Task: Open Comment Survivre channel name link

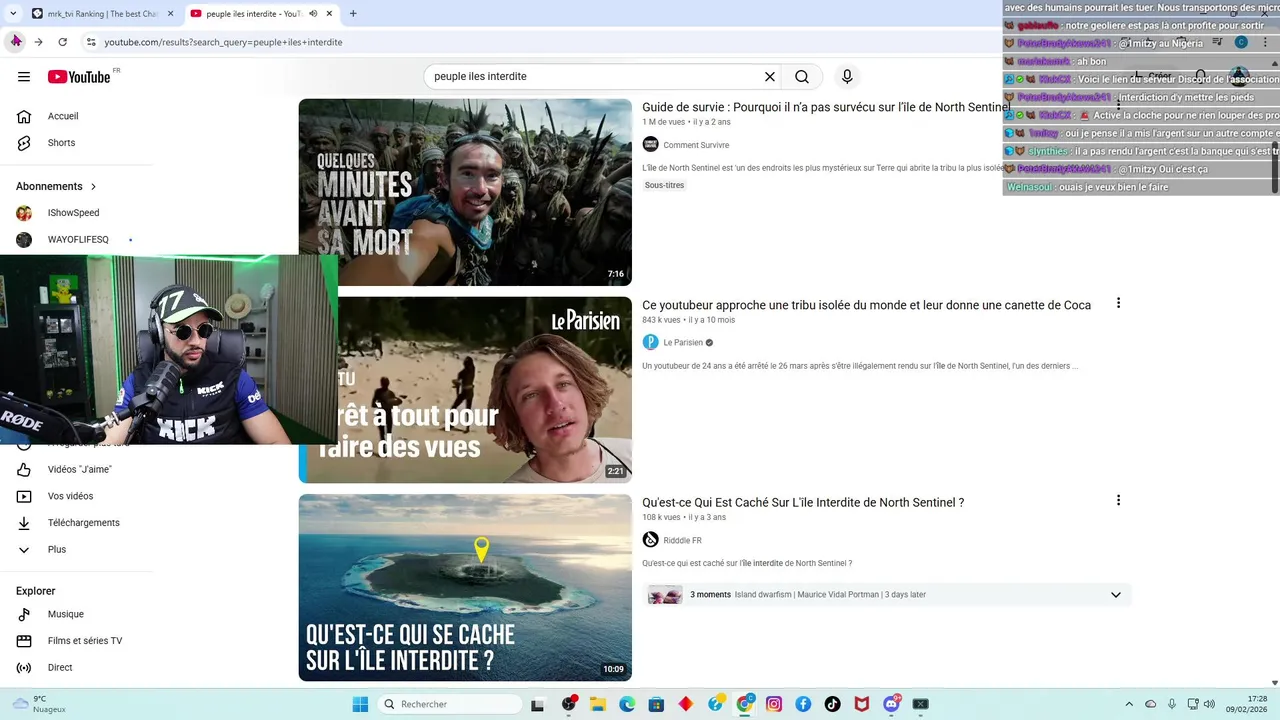Action: [696, 146]
